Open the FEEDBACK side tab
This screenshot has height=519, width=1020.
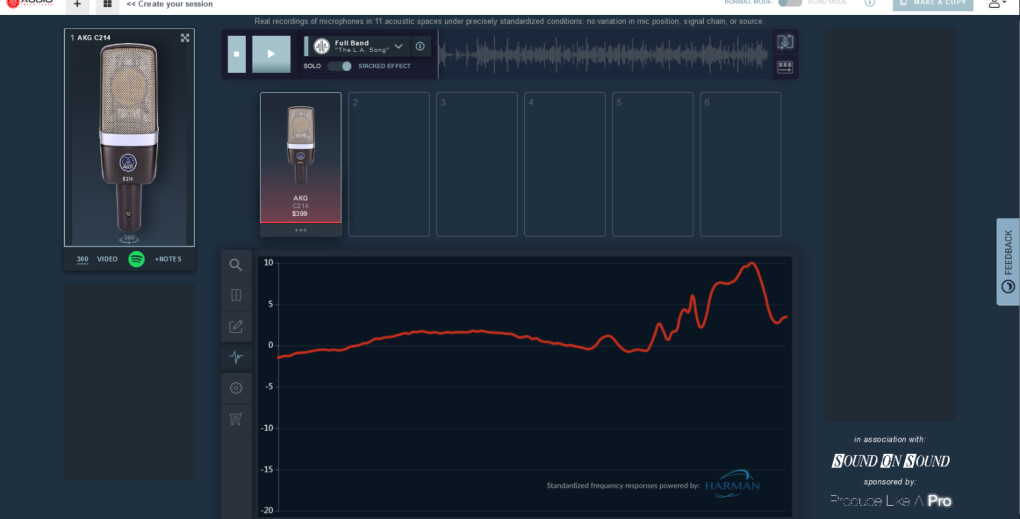click(1008, 261)
